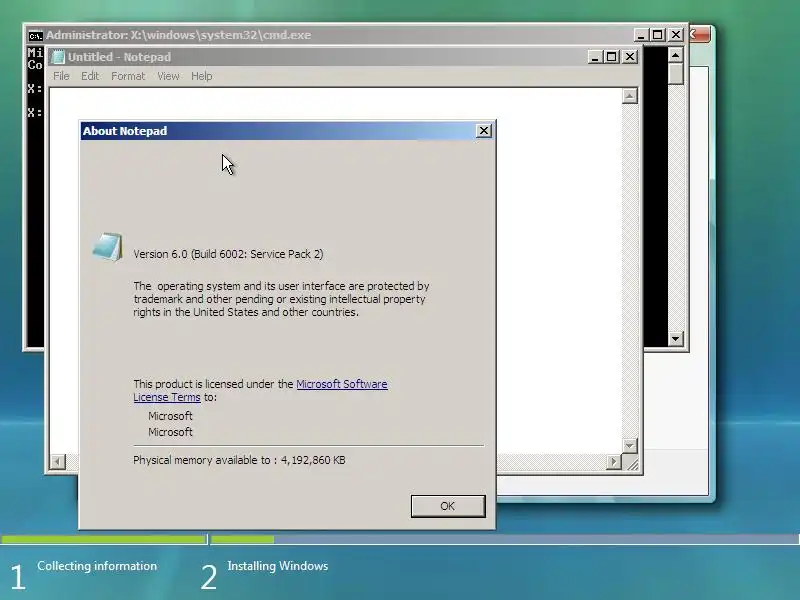Click OK in About Notepad dialog
800x600 pixels.
pyautogui.click(x=448, y=506)
